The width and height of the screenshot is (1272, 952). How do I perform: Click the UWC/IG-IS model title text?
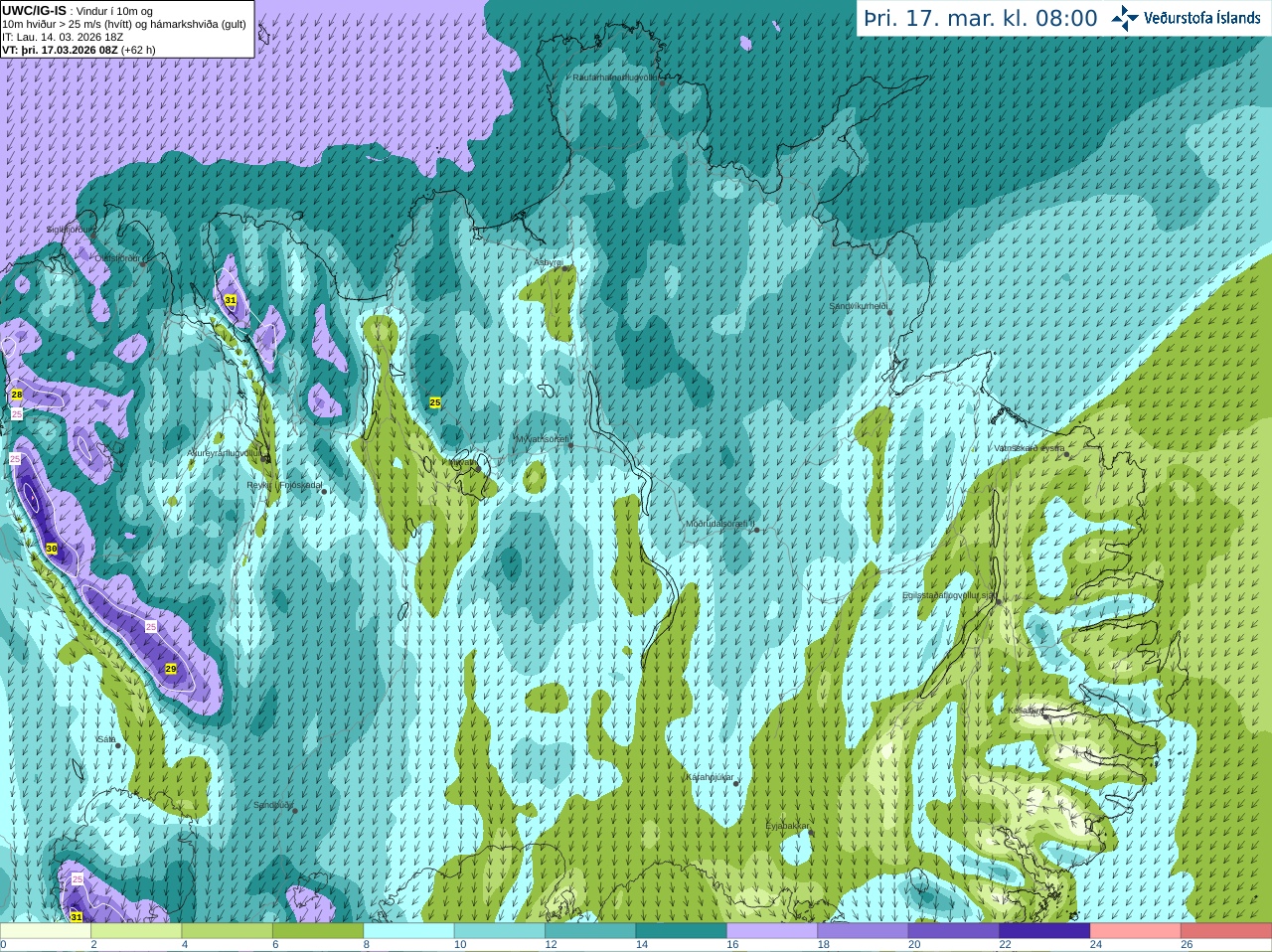point(35,11)
